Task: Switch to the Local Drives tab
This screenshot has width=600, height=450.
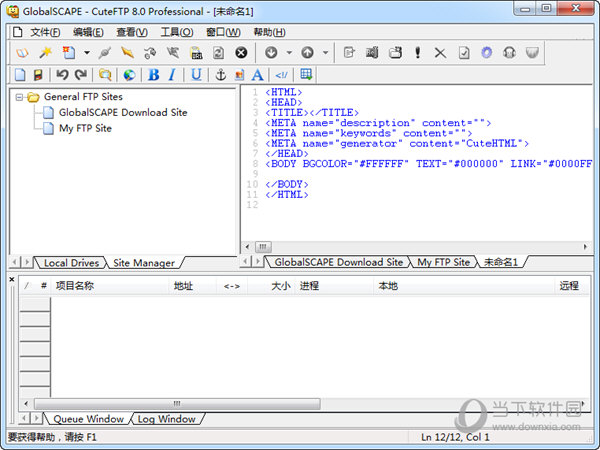Action: click(x=71, y=263)
